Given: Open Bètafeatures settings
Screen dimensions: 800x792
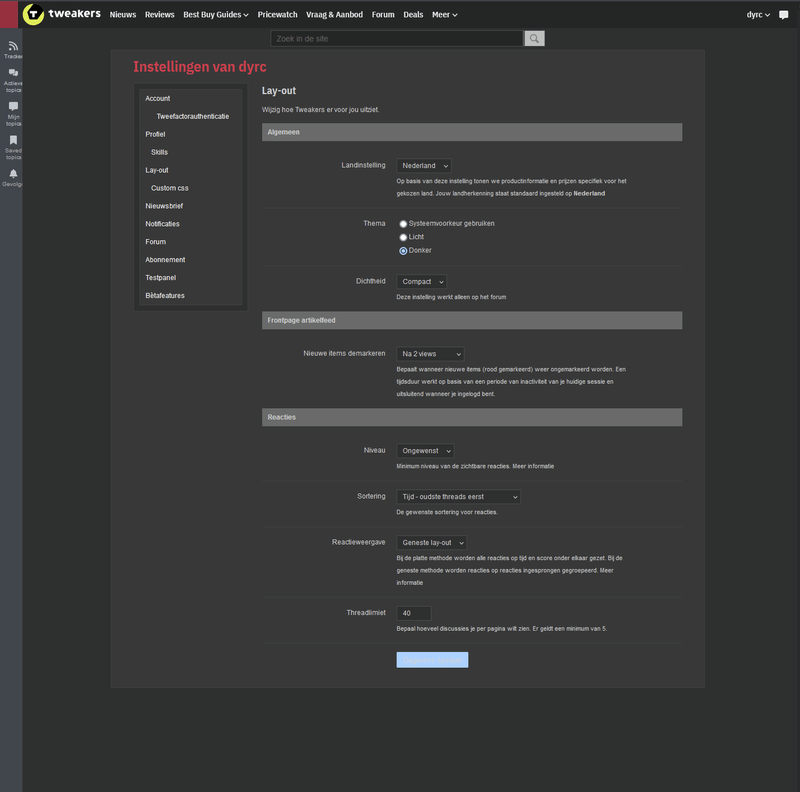Looking at the screenshot, I should pos(165,295).
